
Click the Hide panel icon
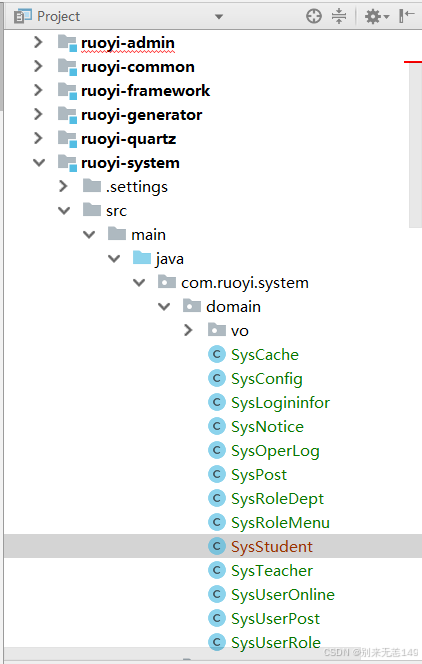tap(406, 16)
